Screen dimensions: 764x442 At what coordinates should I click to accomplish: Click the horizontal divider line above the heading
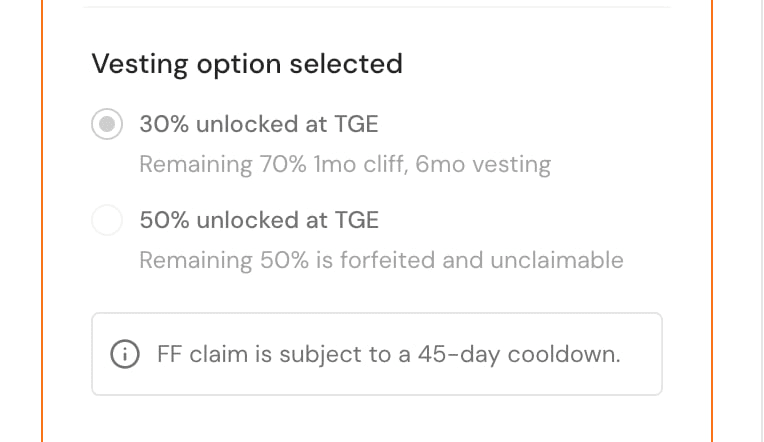376,7
